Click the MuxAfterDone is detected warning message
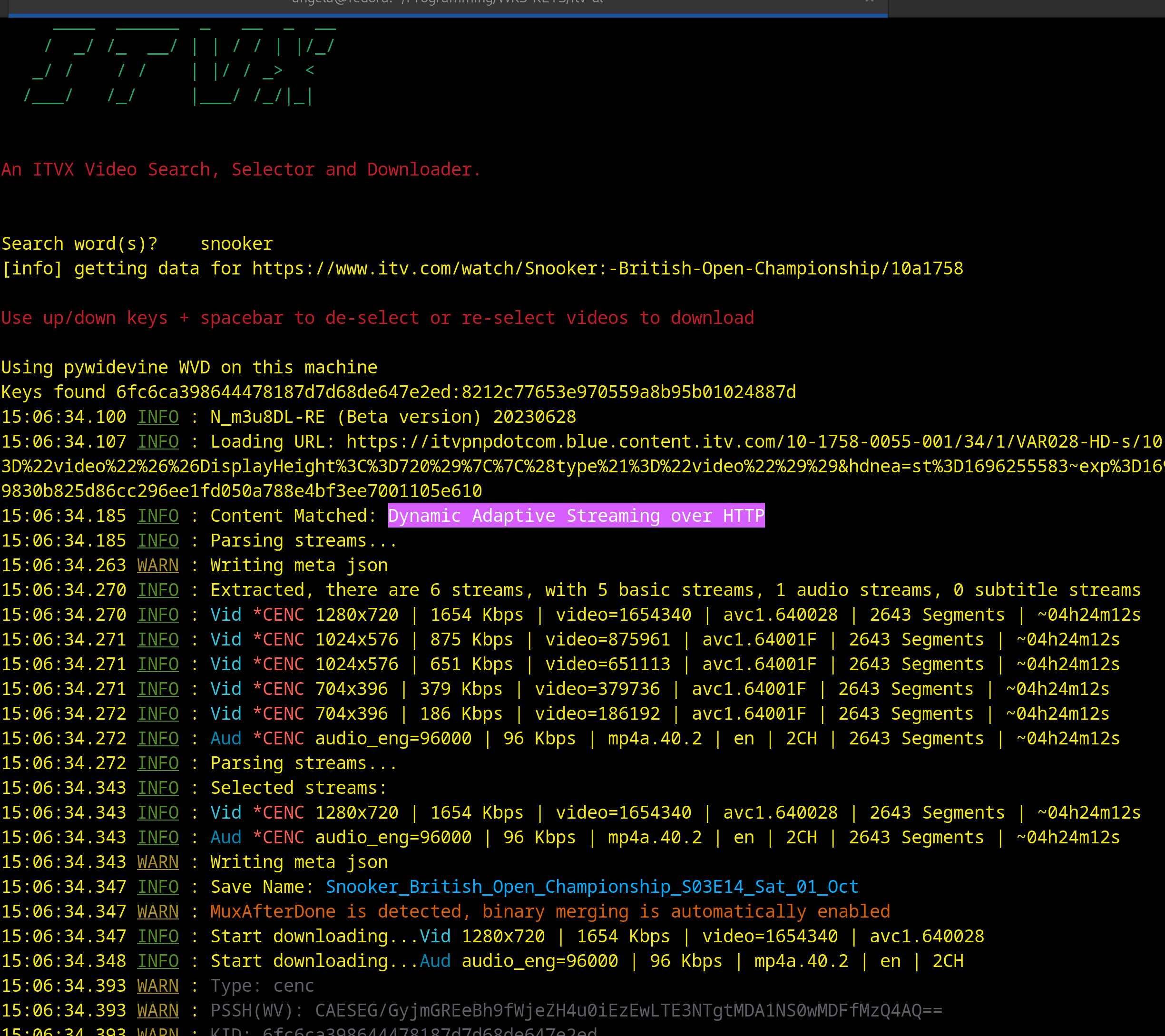Image resolution: width=1165 pixels, height=1036 pixels. click(549, 911)
